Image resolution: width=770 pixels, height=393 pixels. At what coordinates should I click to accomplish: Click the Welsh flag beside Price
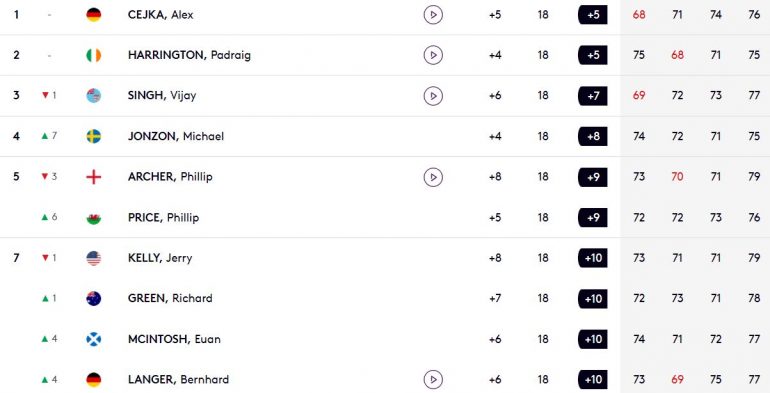[94, 217]
